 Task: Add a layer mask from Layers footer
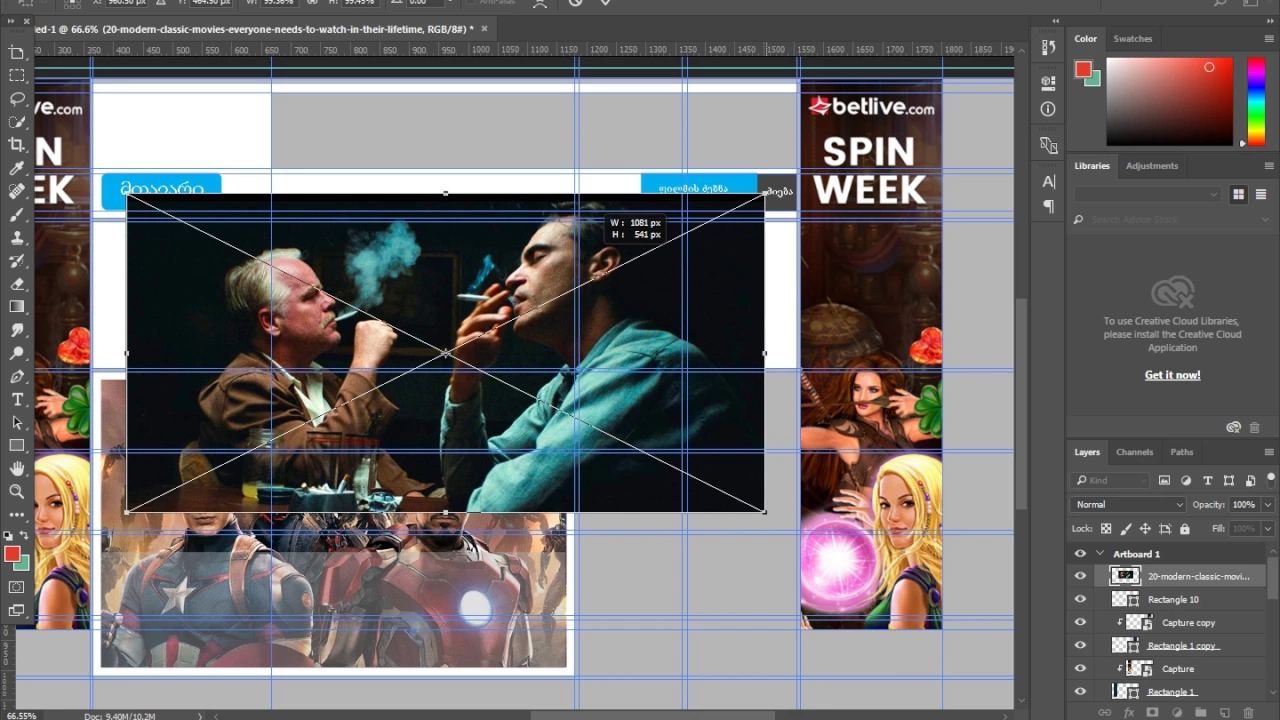click(x=1152, y=712)
